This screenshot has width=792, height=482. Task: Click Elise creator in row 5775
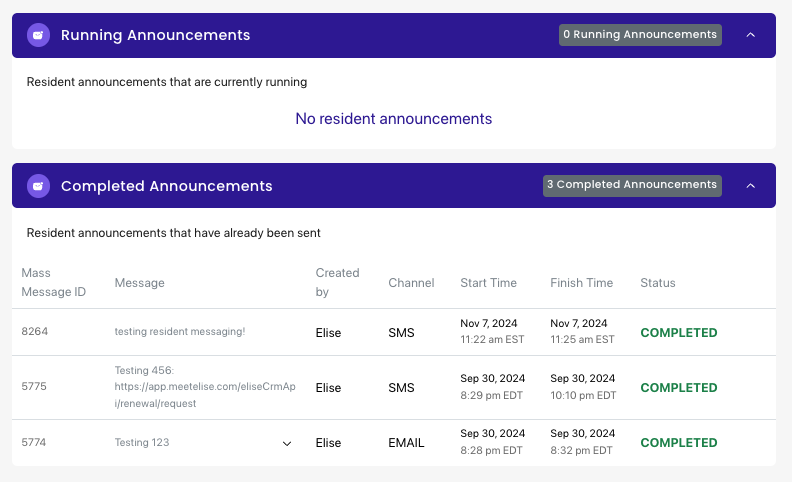pos(328,388)
